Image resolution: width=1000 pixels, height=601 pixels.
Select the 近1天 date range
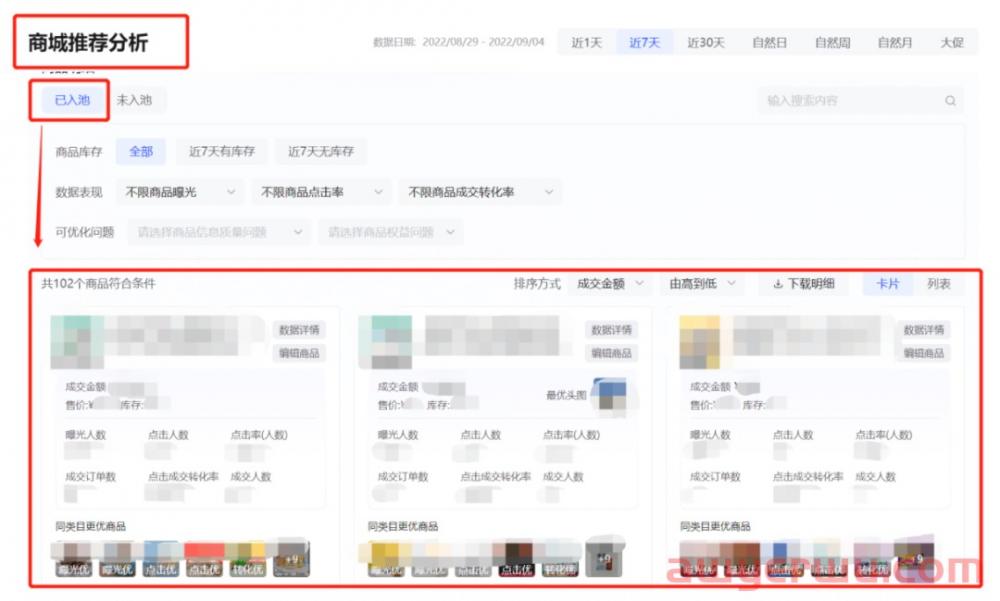(x=586, y=43)
